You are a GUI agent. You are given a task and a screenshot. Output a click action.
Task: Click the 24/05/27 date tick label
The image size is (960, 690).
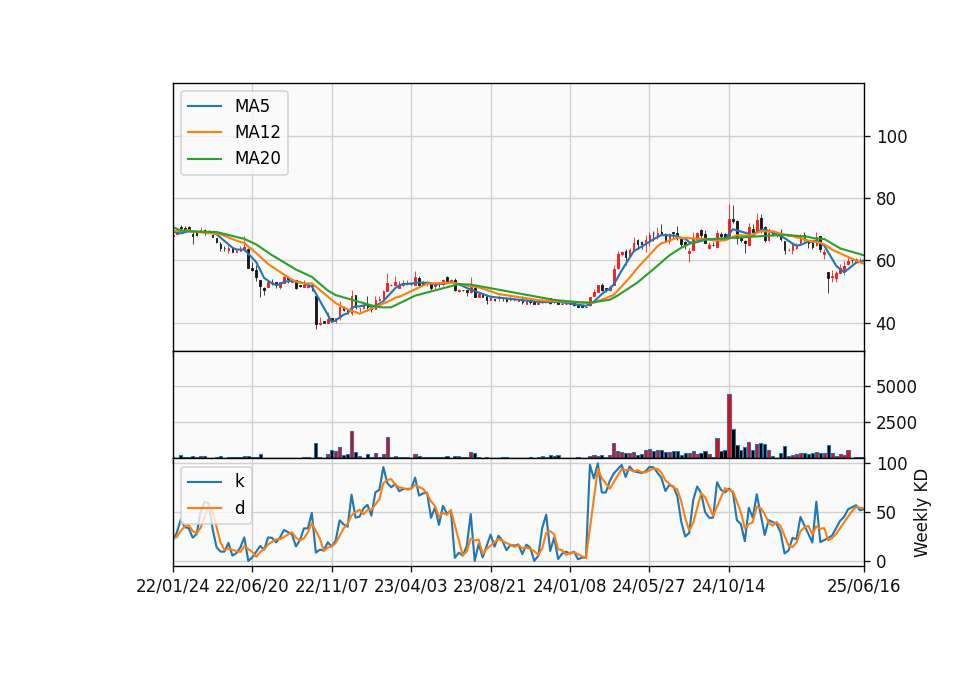point(649,587)
